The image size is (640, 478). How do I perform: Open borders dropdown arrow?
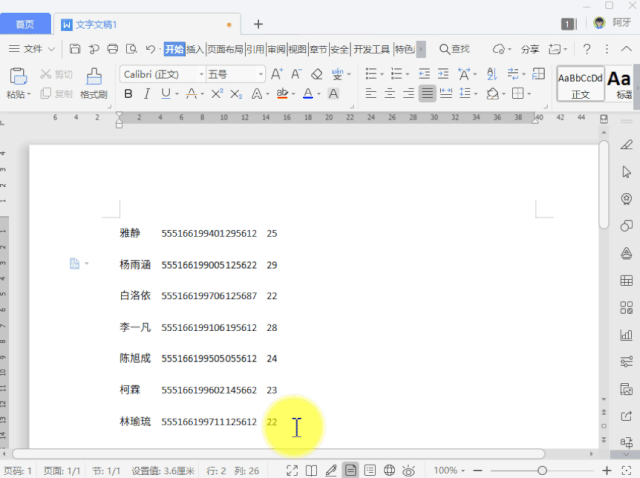[x=529, y=94]
